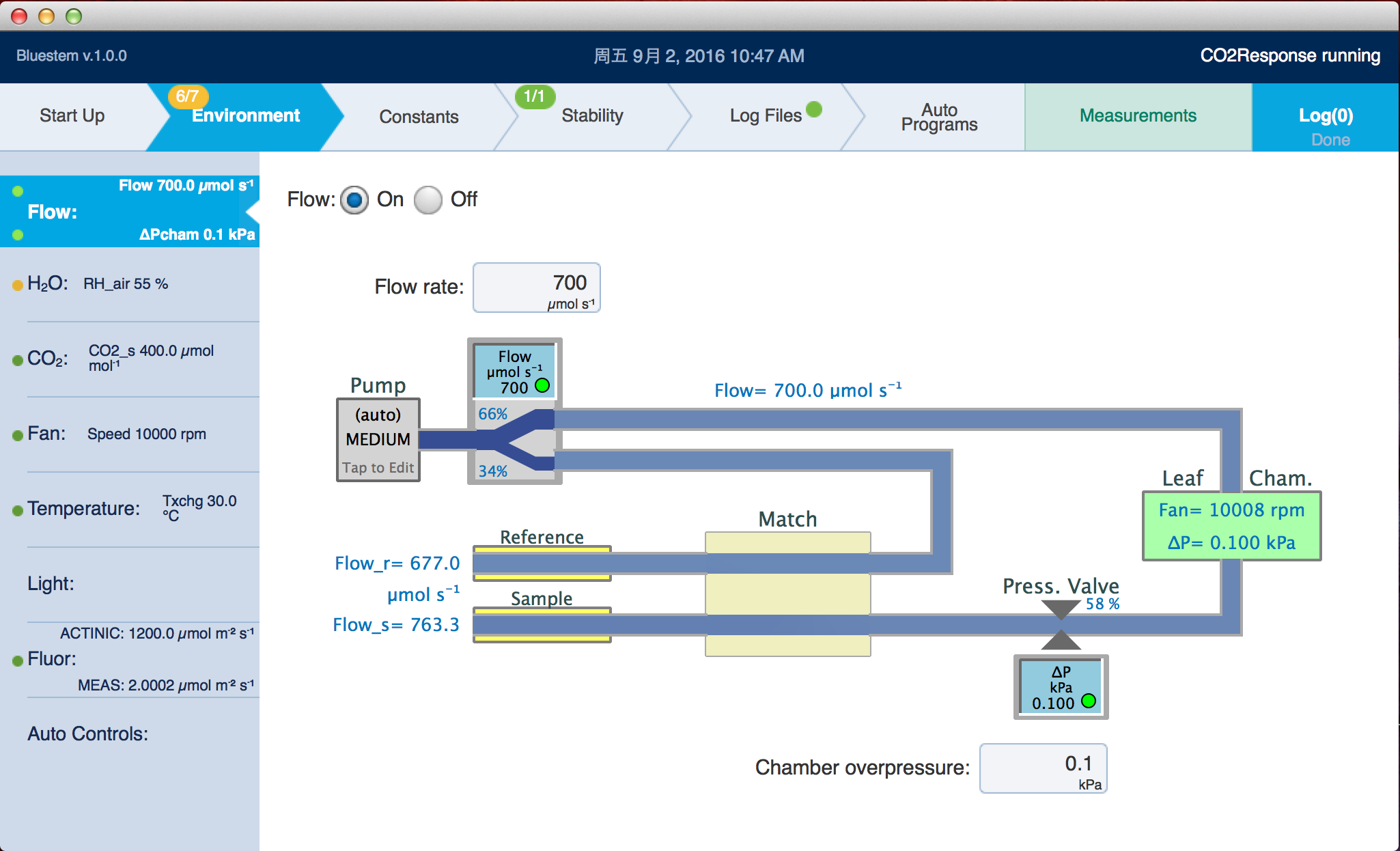Click the CO2 status indicator icon
Screen dimensions: 1400x851
point(13,354)
